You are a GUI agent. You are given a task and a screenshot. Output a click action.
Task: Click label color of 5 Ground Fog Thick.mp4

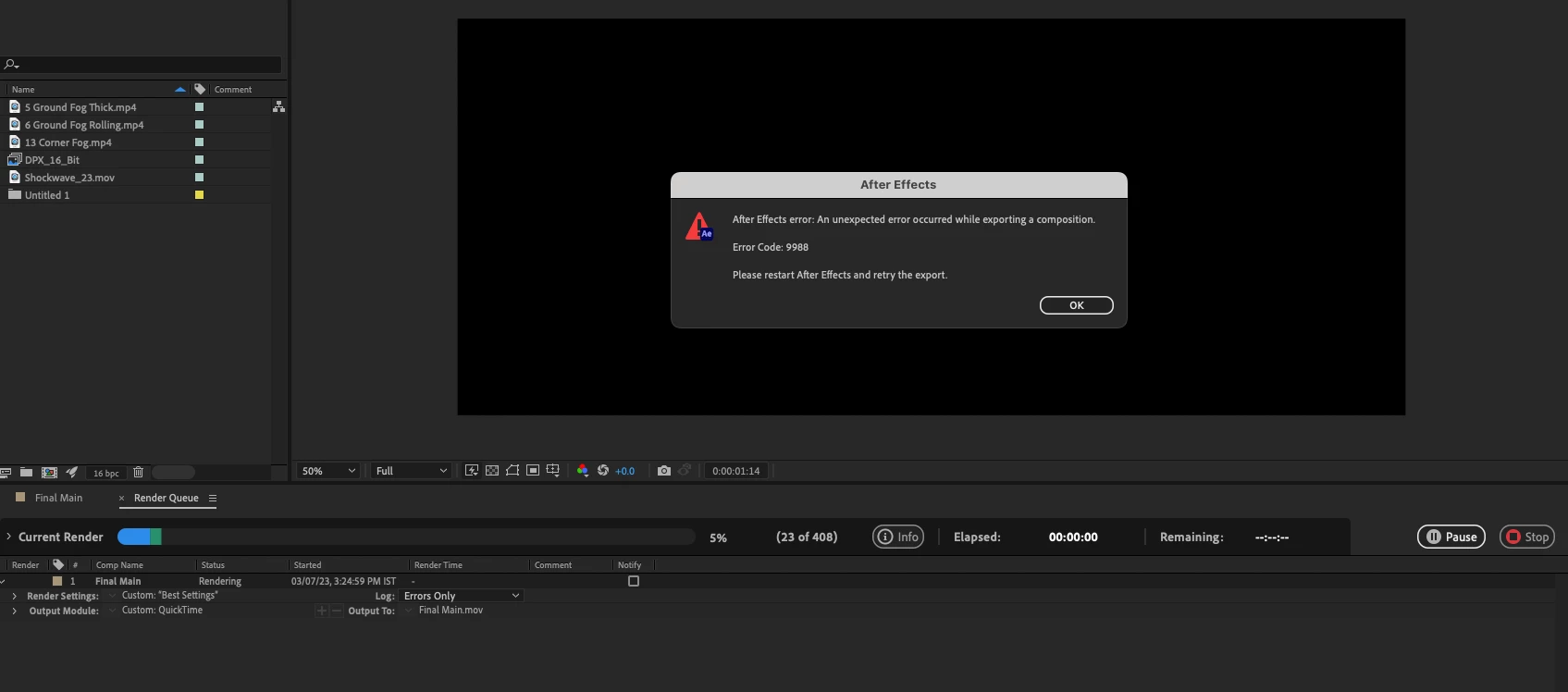tap(199, 107)
